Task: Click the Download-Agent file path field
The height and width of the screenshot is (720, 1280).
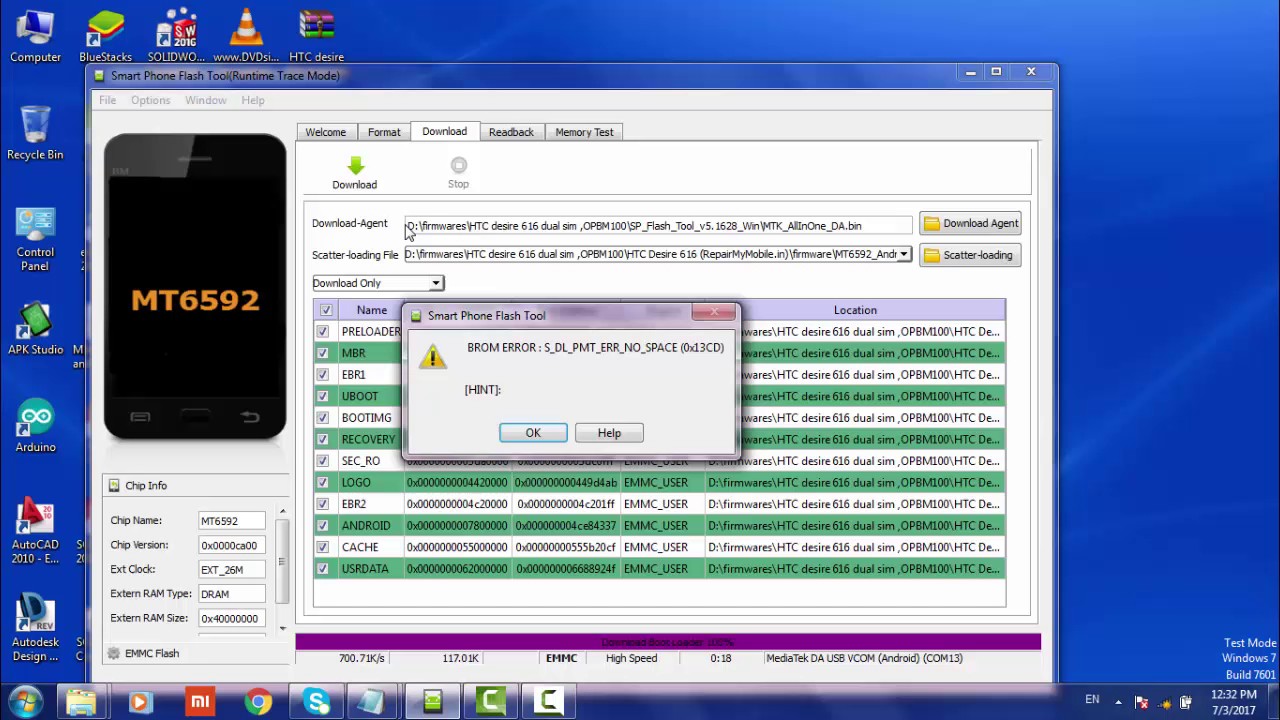Action: 658,225
